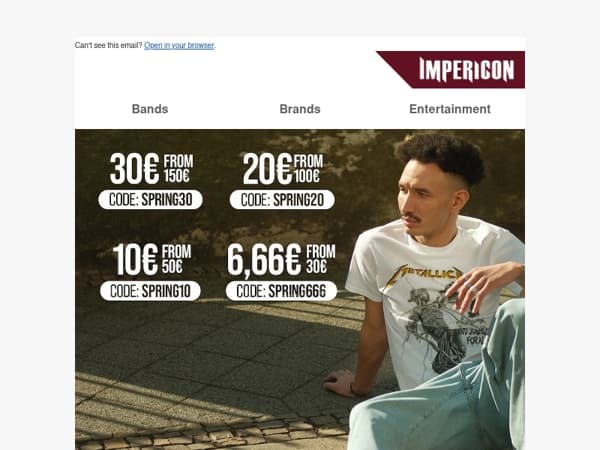Viewport: 600px width, 450px height.
Task: Click the CODE: SPRING20 pill
Action: tap(282, 199)
